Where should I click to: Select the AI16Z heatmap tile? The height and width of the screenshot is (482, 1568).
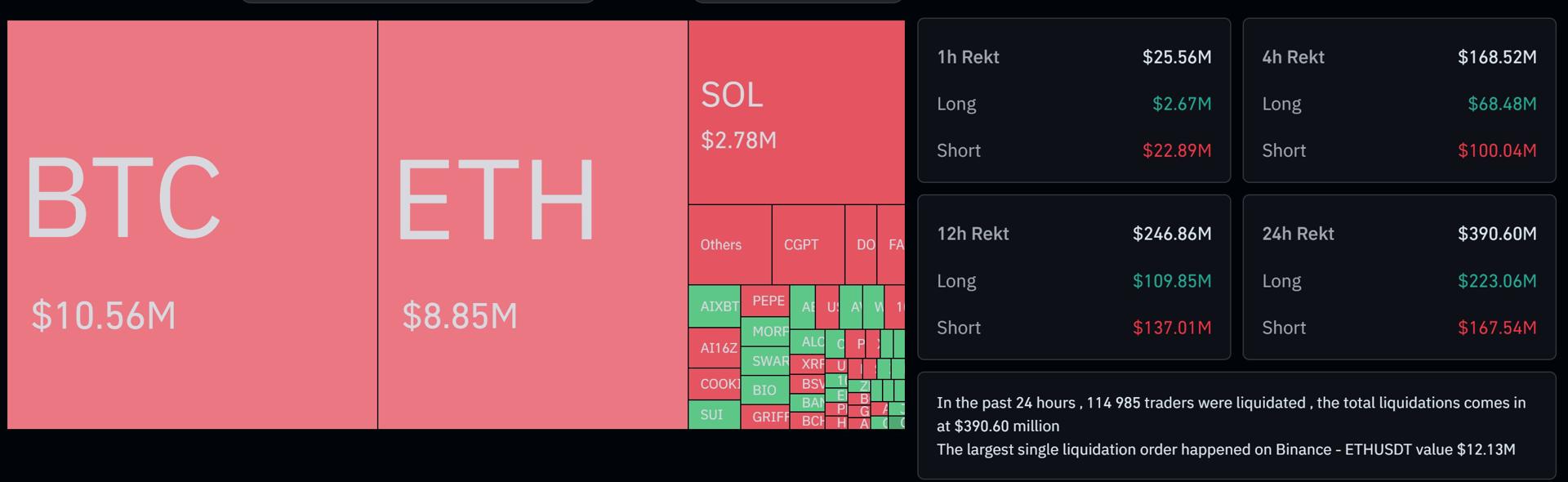(715, 348)
